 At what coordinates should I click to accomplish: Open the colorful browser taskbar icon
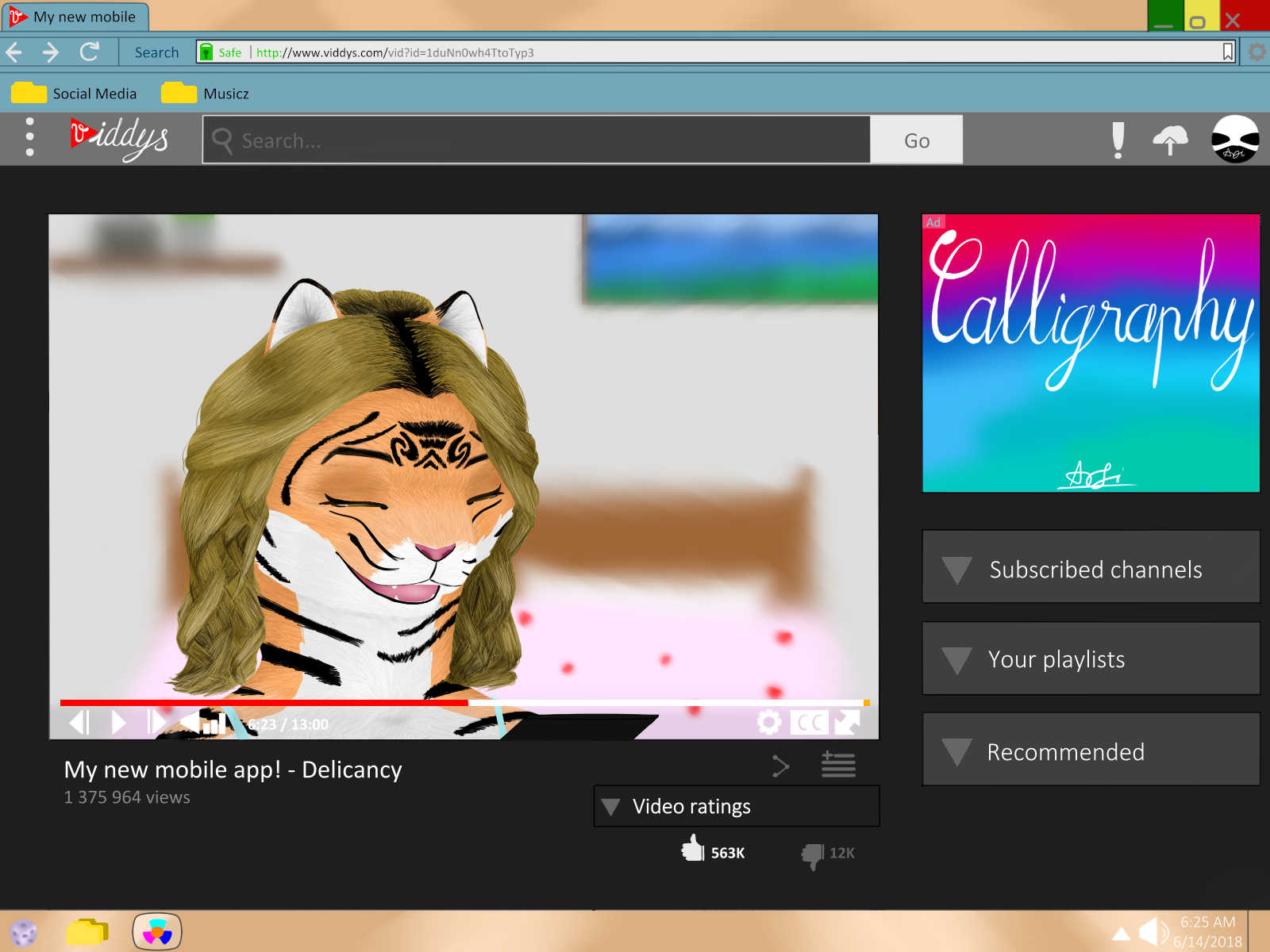157,932
